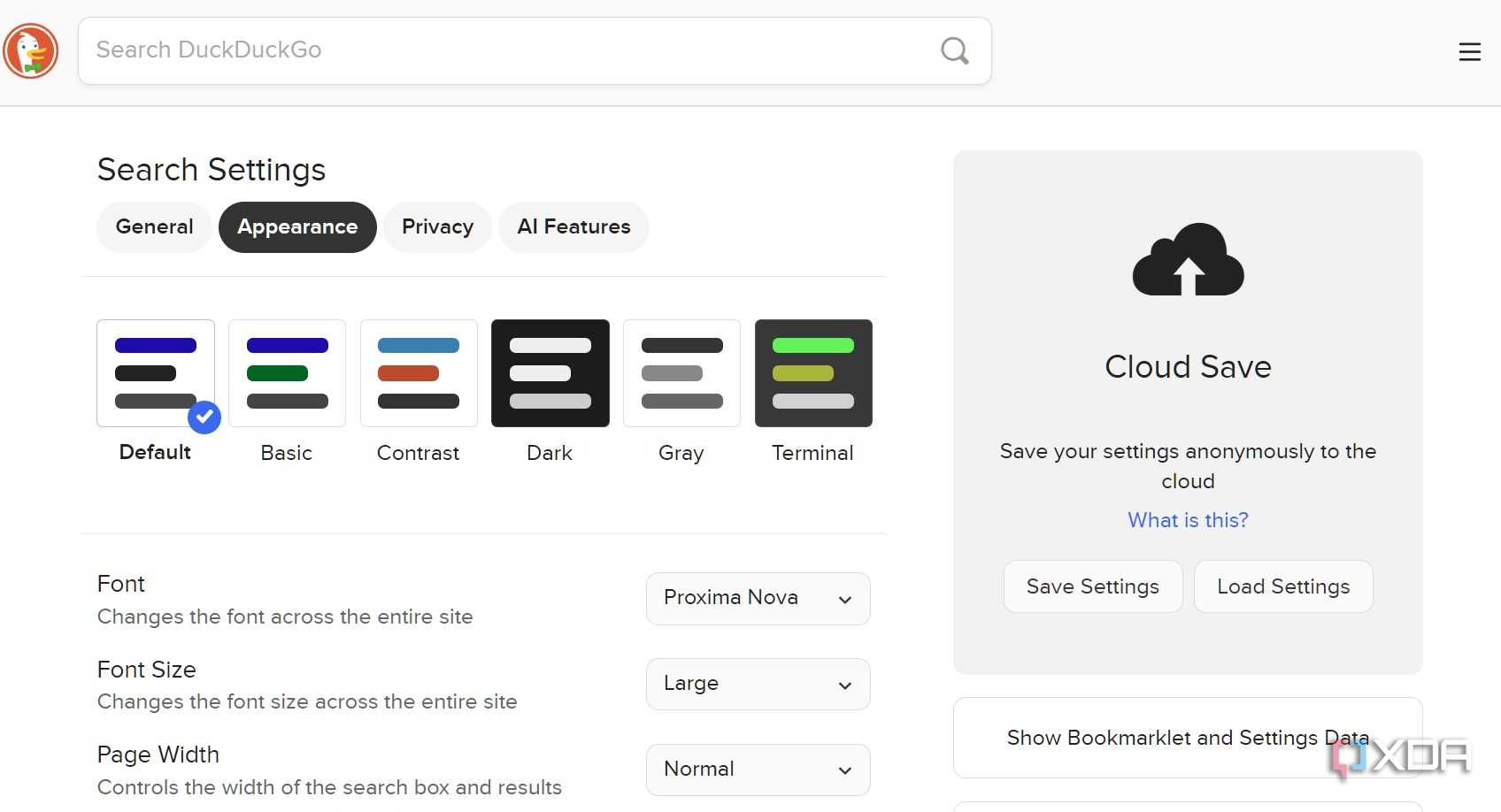
Task: Open the Privacy settings tab
Action: (437, 227)
